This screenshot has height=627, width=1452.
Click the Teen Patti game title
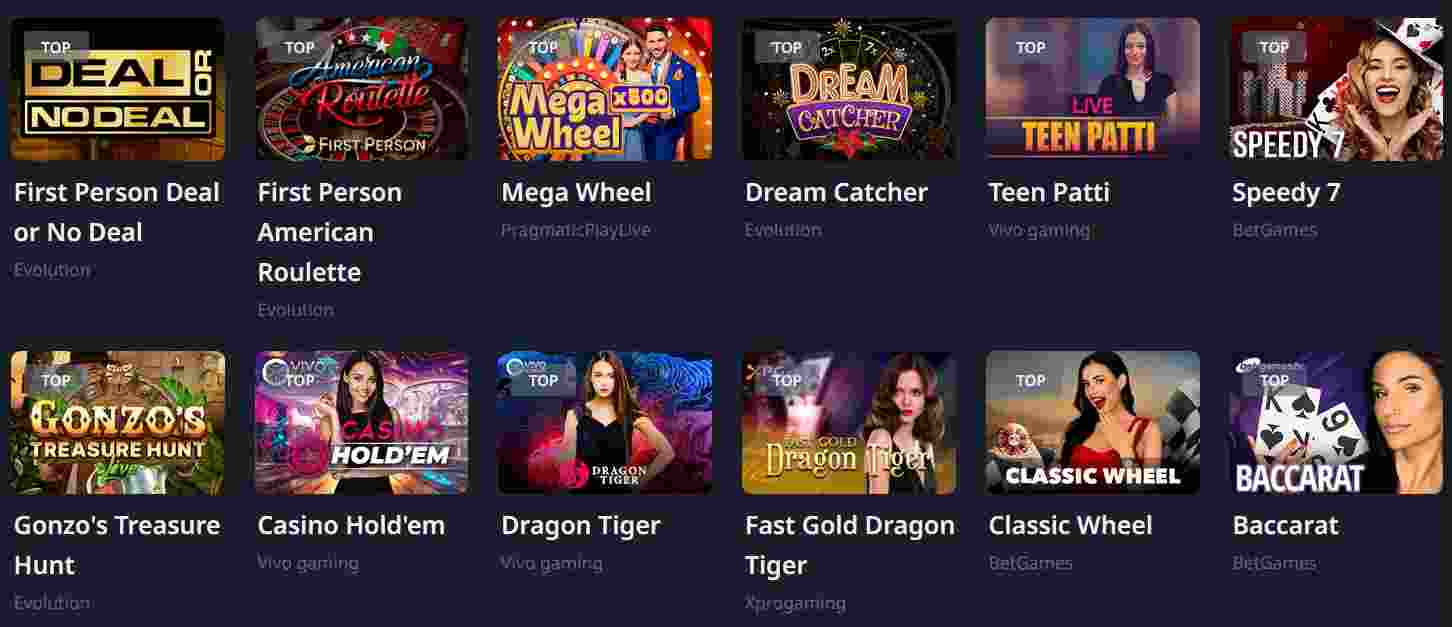tap(1049, 192)
